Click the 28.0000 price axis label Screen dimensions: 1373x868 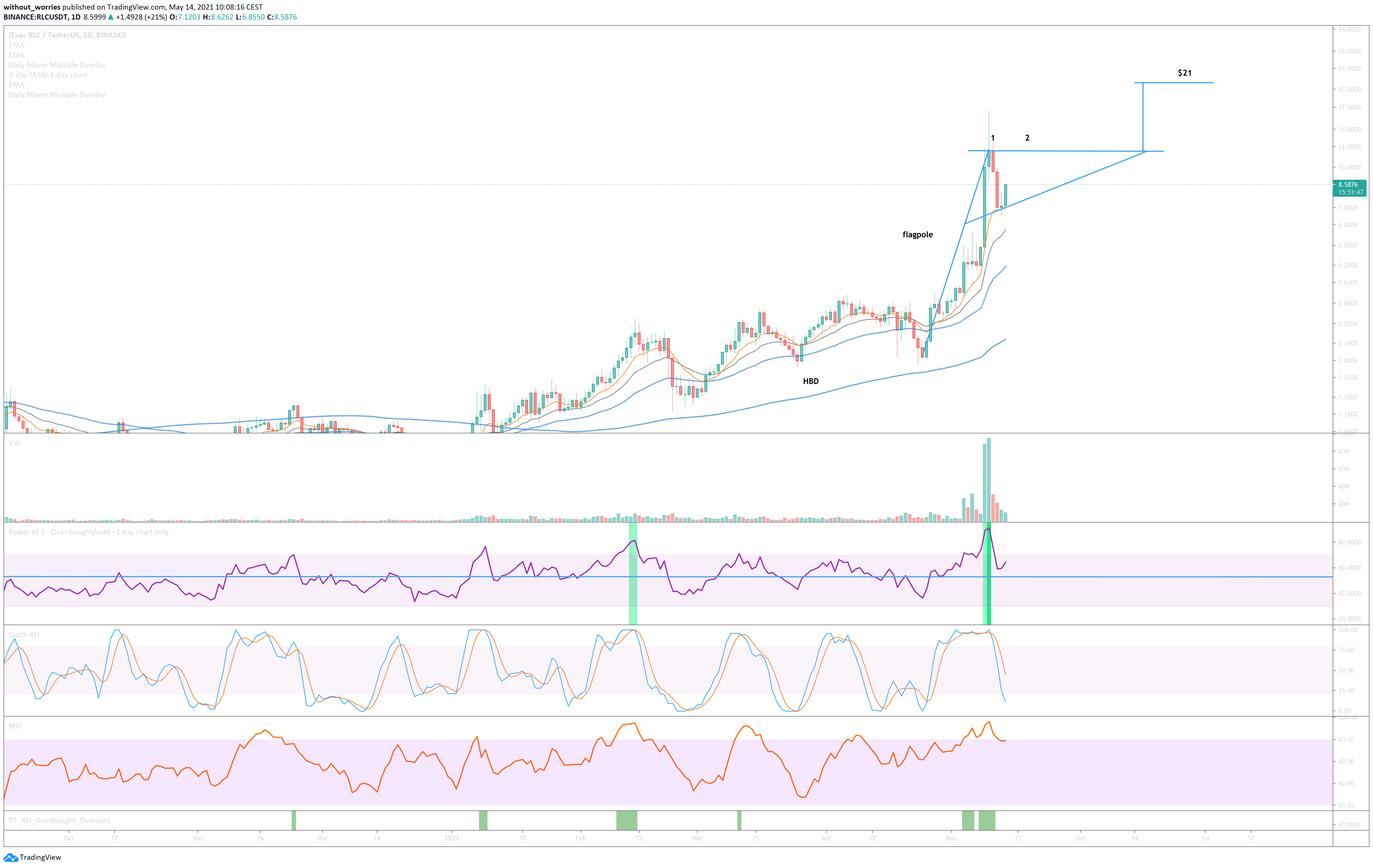[1348, 51]
